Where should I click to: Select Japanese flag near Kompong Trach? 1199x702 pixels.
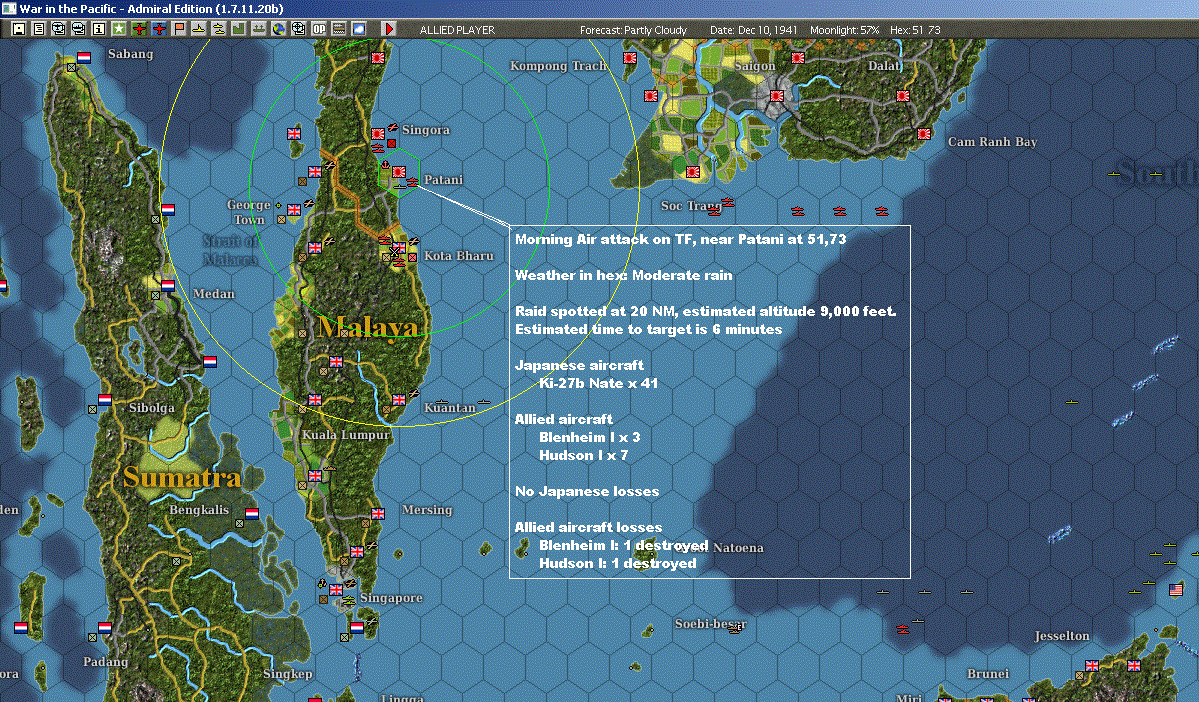click(x=629, y=58)
